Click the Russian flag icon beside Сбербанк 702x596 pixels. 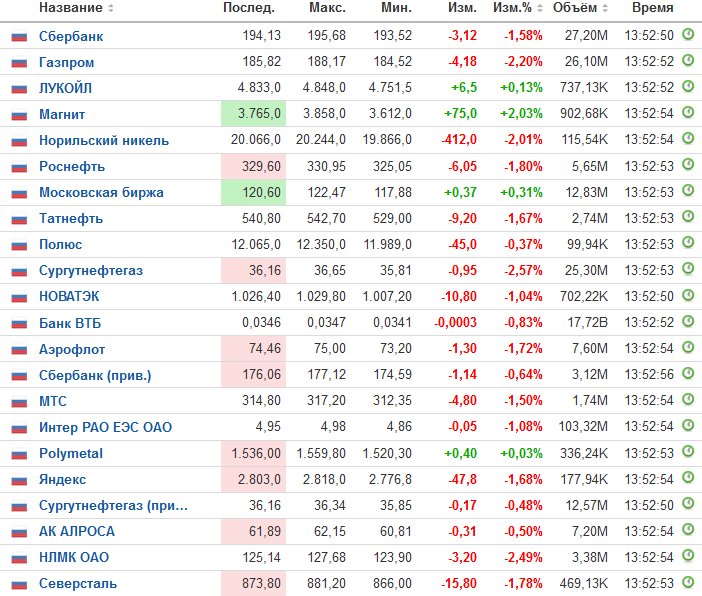[19, 37]
